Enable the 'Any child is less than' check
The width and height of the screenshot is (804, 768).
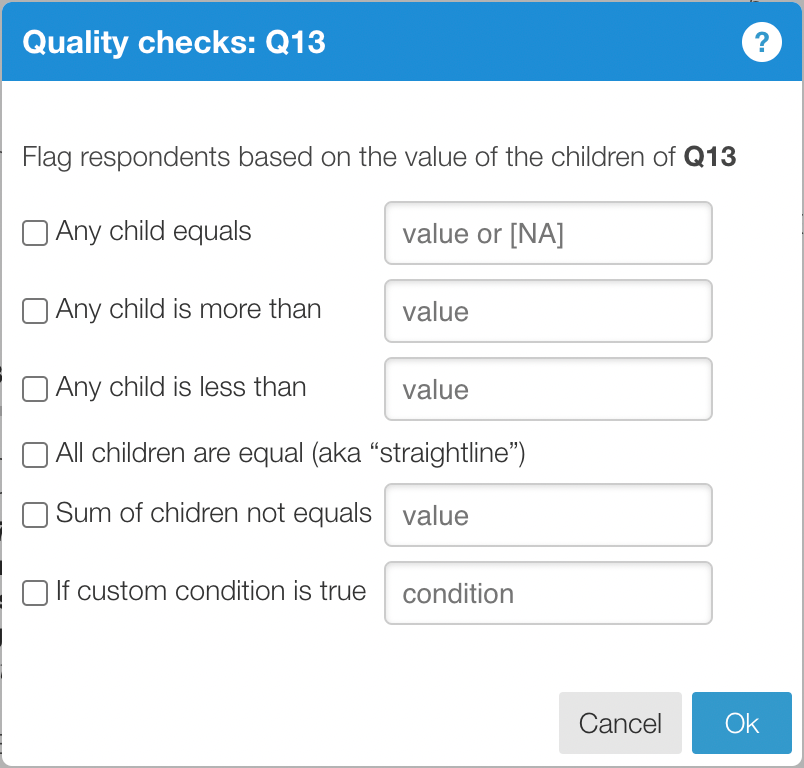point(34,388)
